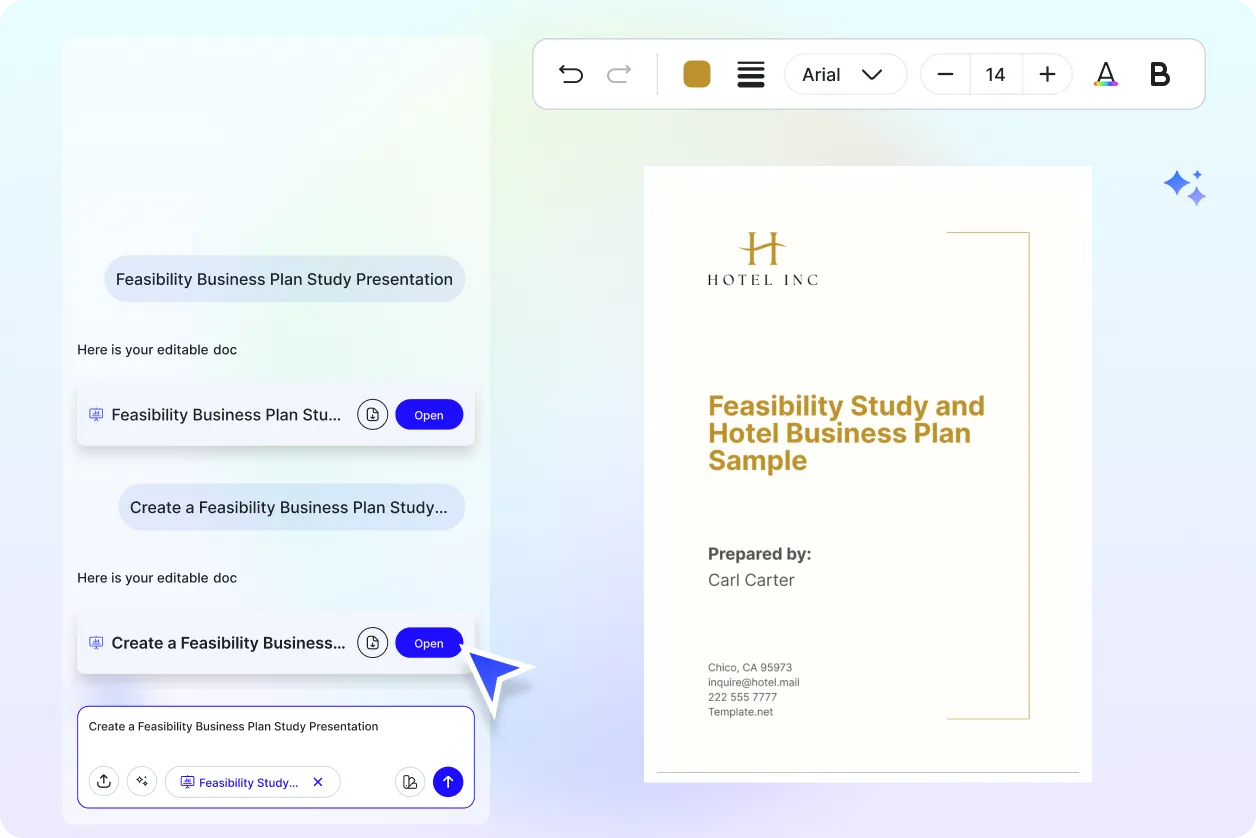Click the upload icon in the chat input
Screen dimensions: 1256x838
(104, 781)
